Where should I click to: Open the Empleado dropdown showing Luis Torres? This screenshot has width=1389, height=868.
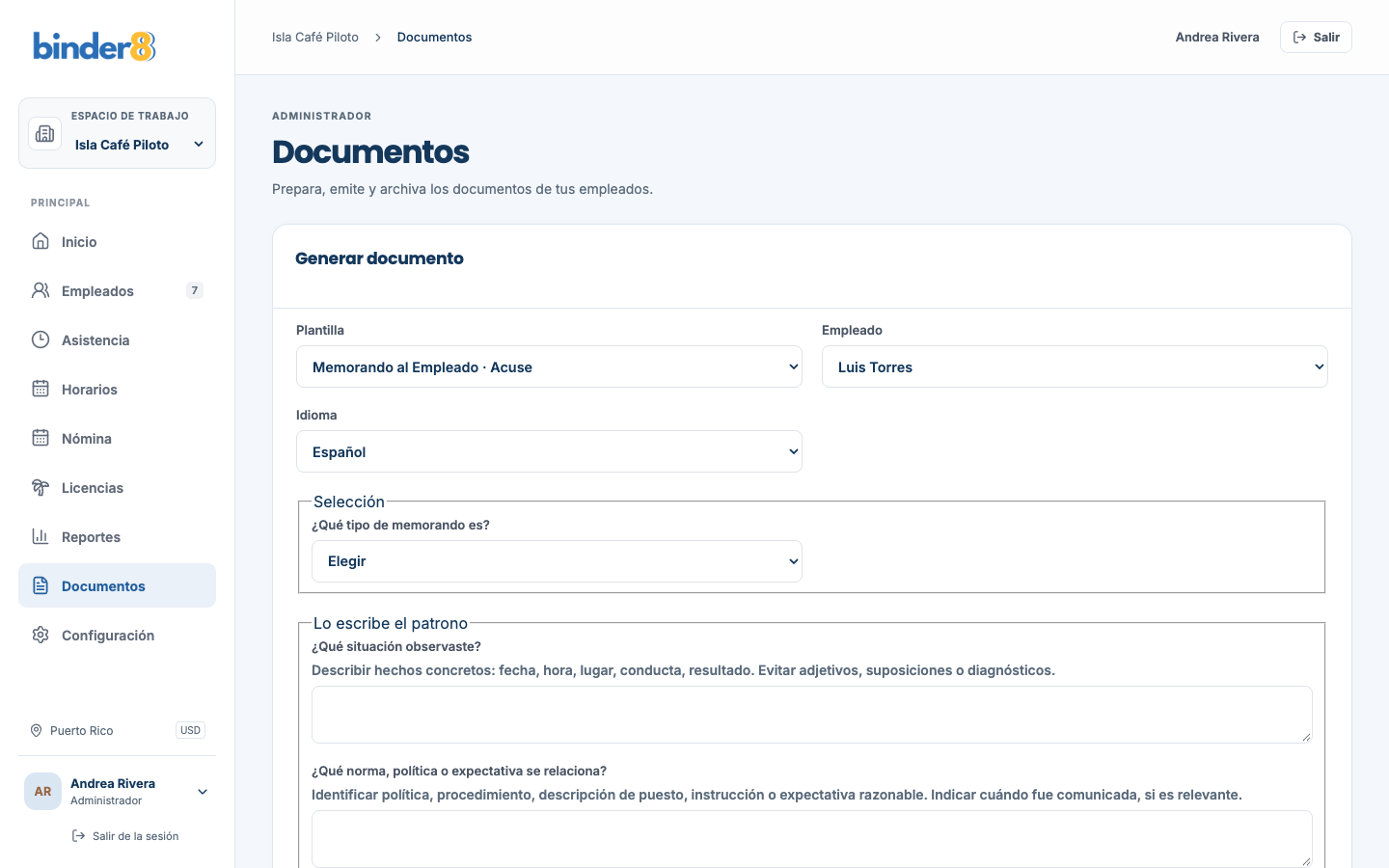1075,366
